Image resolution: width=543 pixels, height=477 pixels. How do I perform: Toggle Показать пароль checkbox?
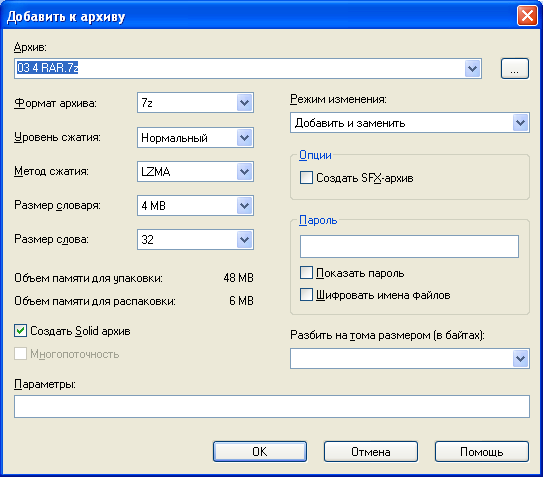pos(306,273)
